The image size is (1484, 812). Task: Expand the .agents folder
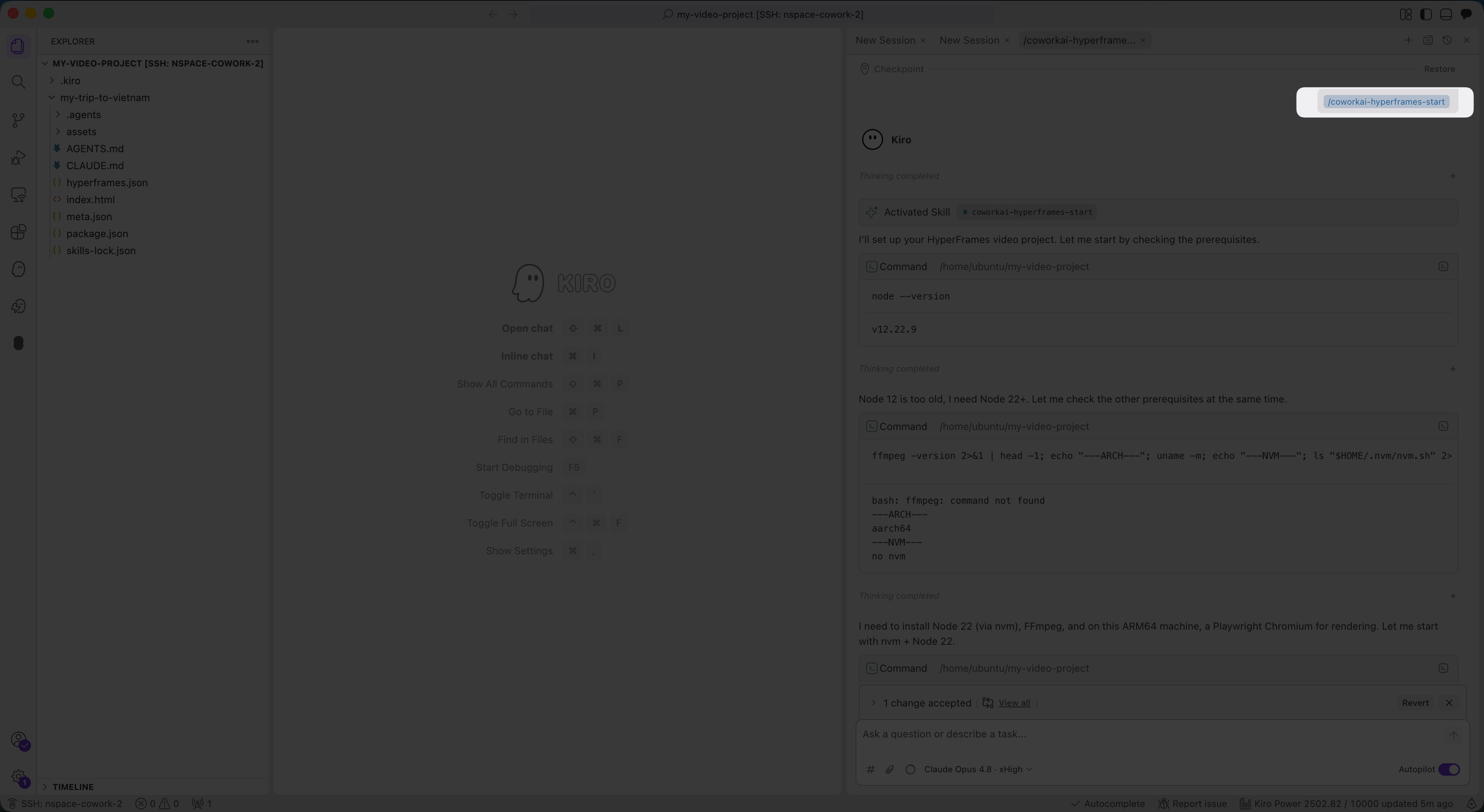point(83,115)
